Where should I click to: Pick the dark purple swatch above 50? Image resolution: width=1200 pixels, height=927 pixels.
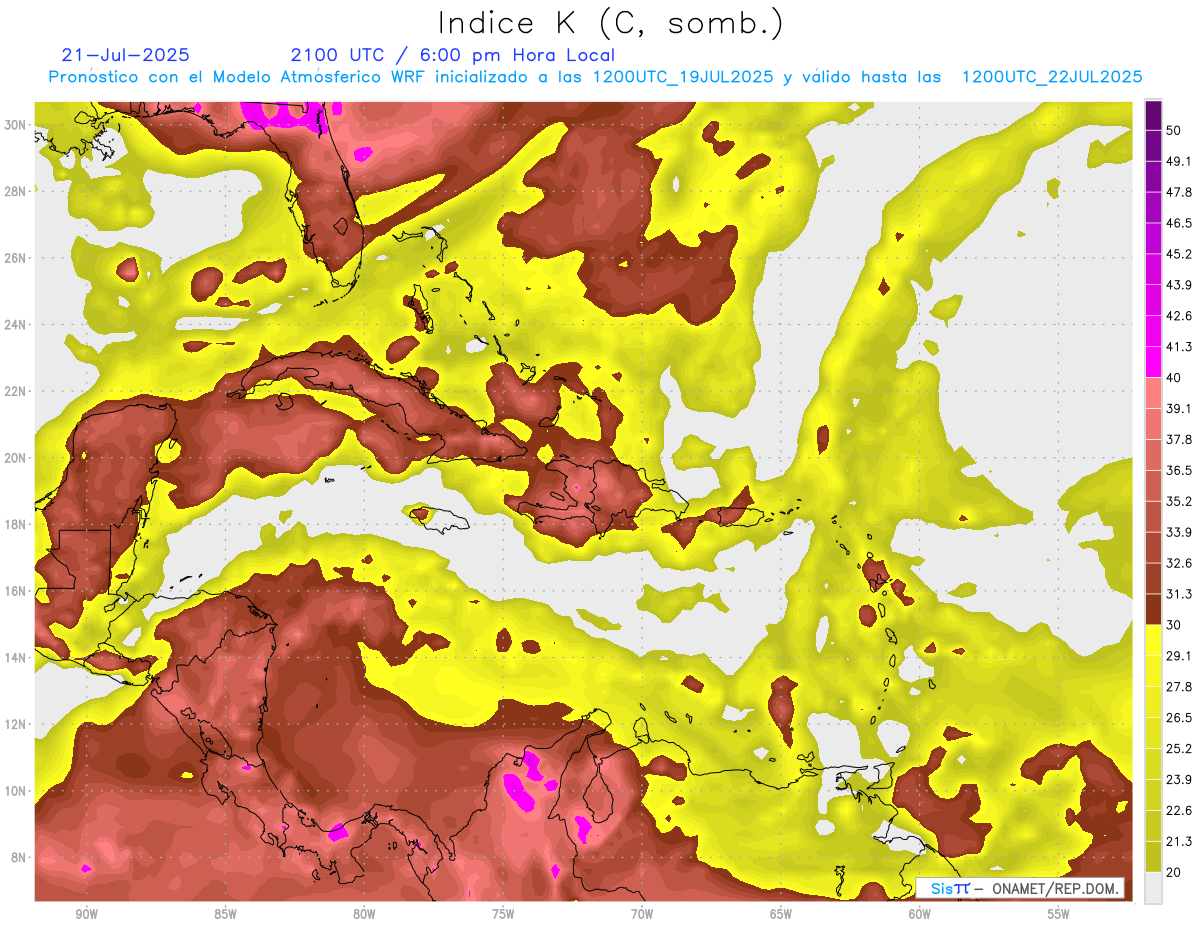click(1153, 115)
